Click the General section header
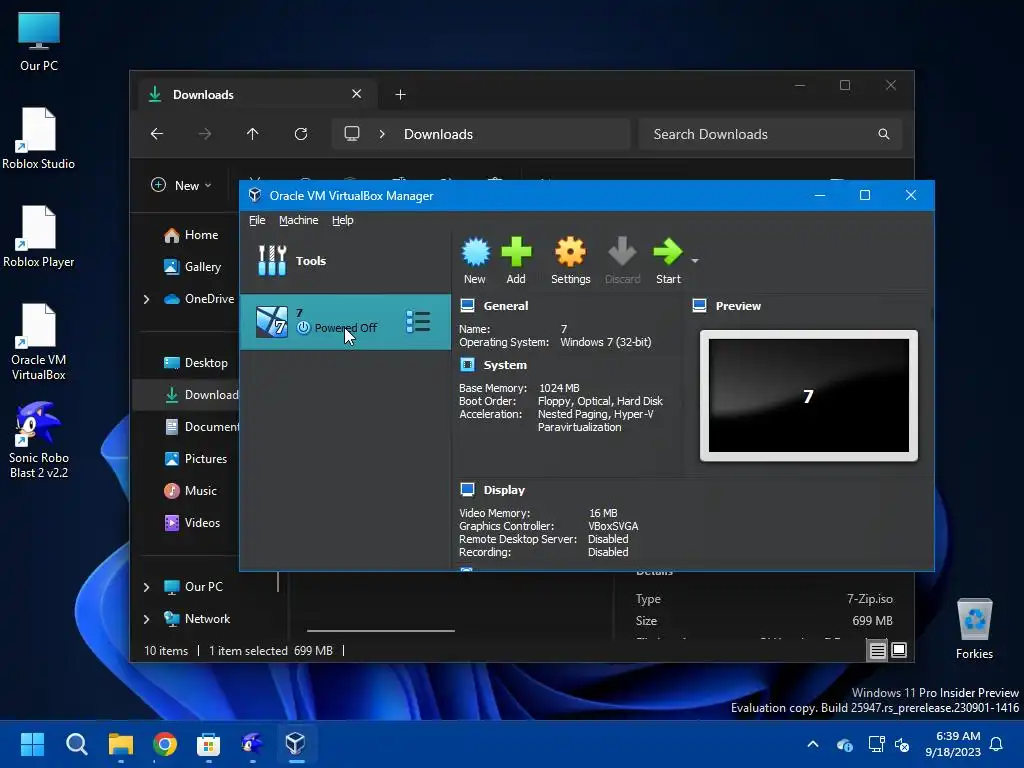Screen dimensions: 1024x768 pyautogui.click(x=505, y=306)
